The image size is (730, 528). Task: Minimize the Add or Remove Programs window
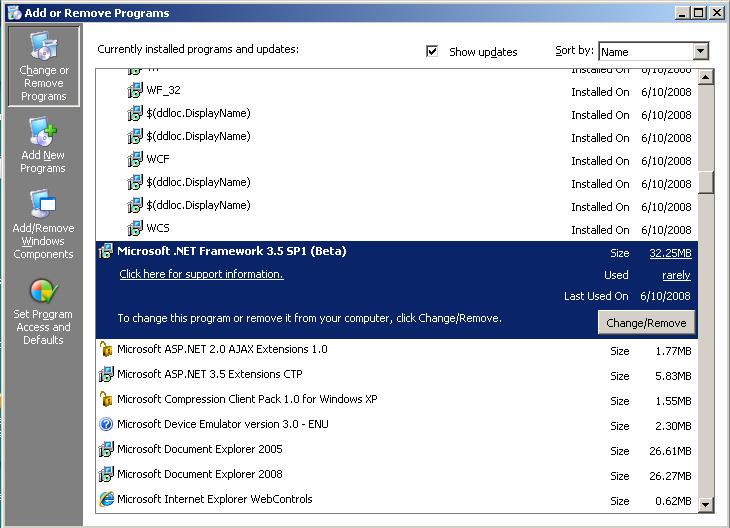coord(682,13)
